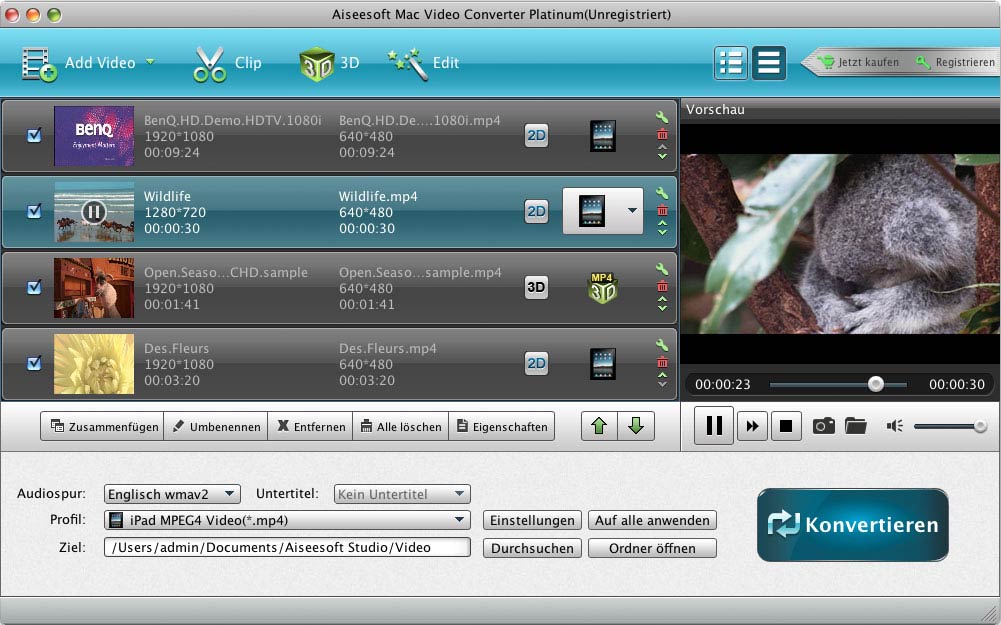
Task: Click the Registrieren link
Action: pos(956,63)
